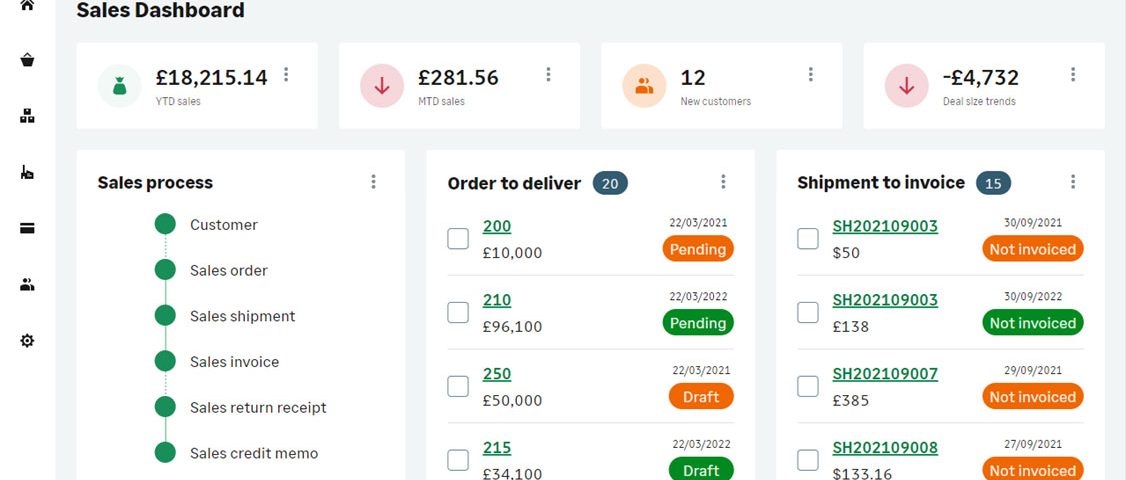Open the shopping basket sidebar icon
Image resolution: width=1126 pixels, height=480 pixels.
(27, 60)
